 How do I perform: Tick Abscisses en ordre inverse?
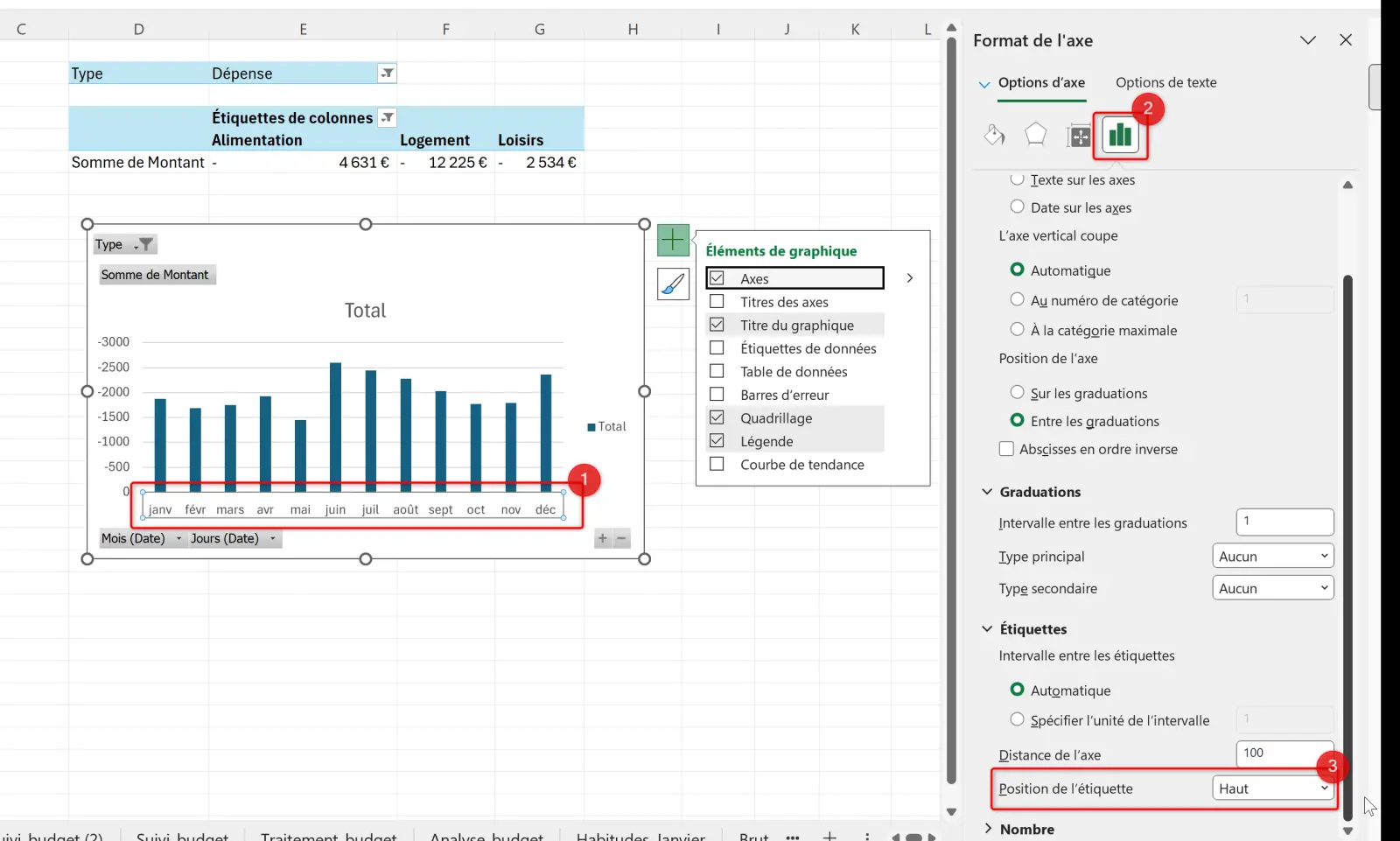[1006, 449]
